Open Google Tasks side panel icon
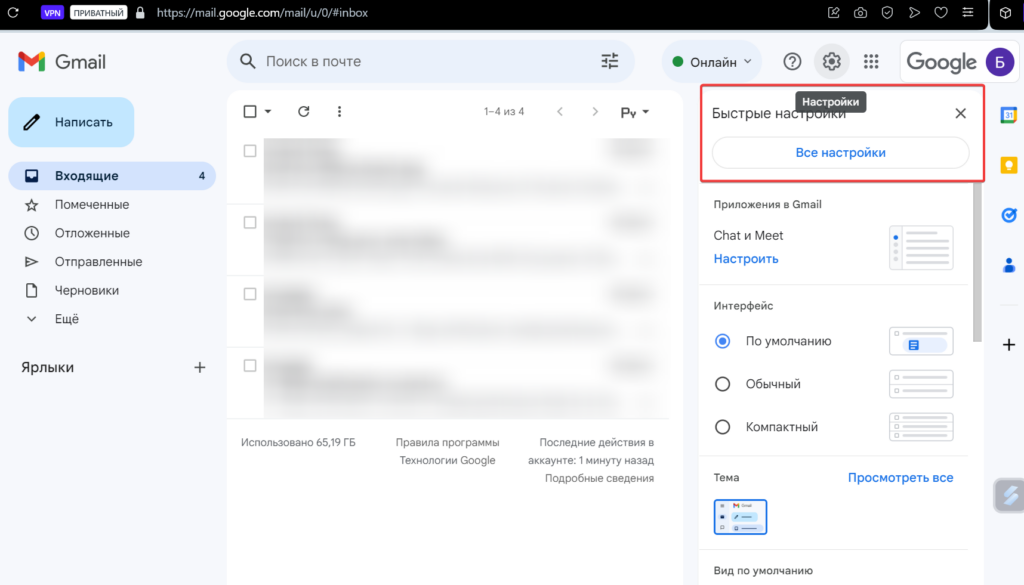Screen dimensions: 1024x585 coord(1009,215)
